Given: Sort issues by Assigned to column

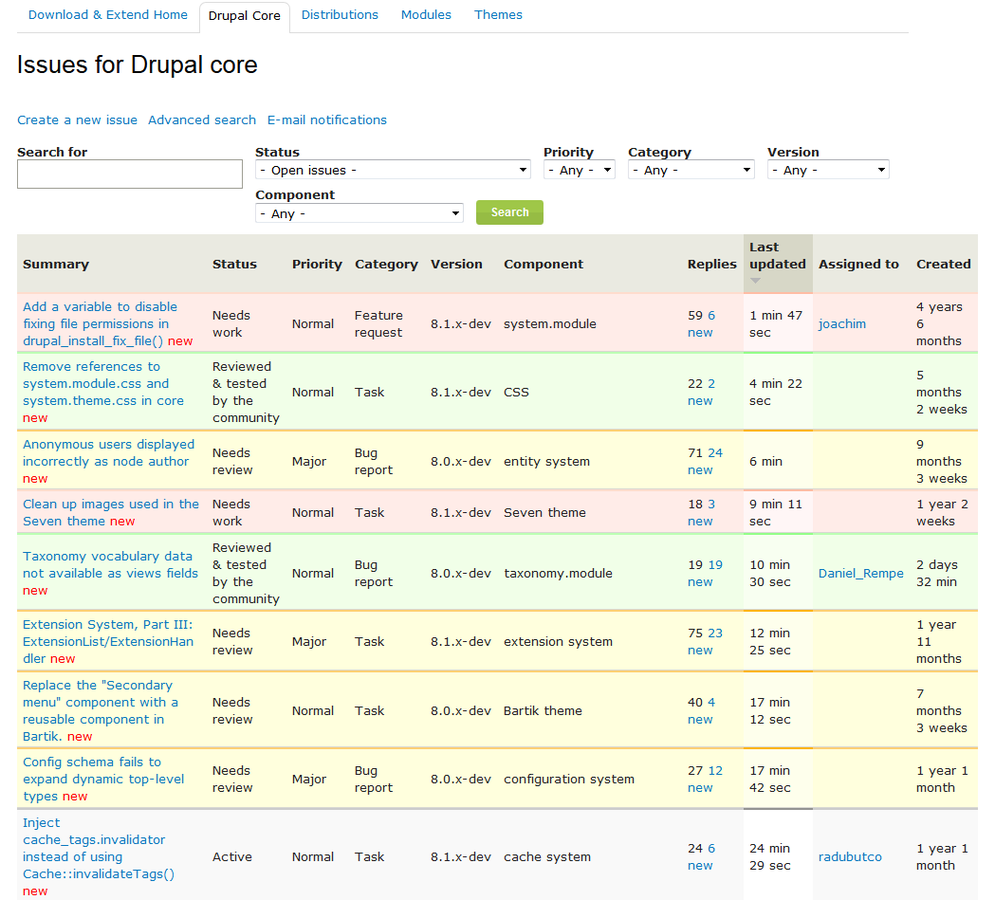Looking at the screenshot, I should [859, 264].
